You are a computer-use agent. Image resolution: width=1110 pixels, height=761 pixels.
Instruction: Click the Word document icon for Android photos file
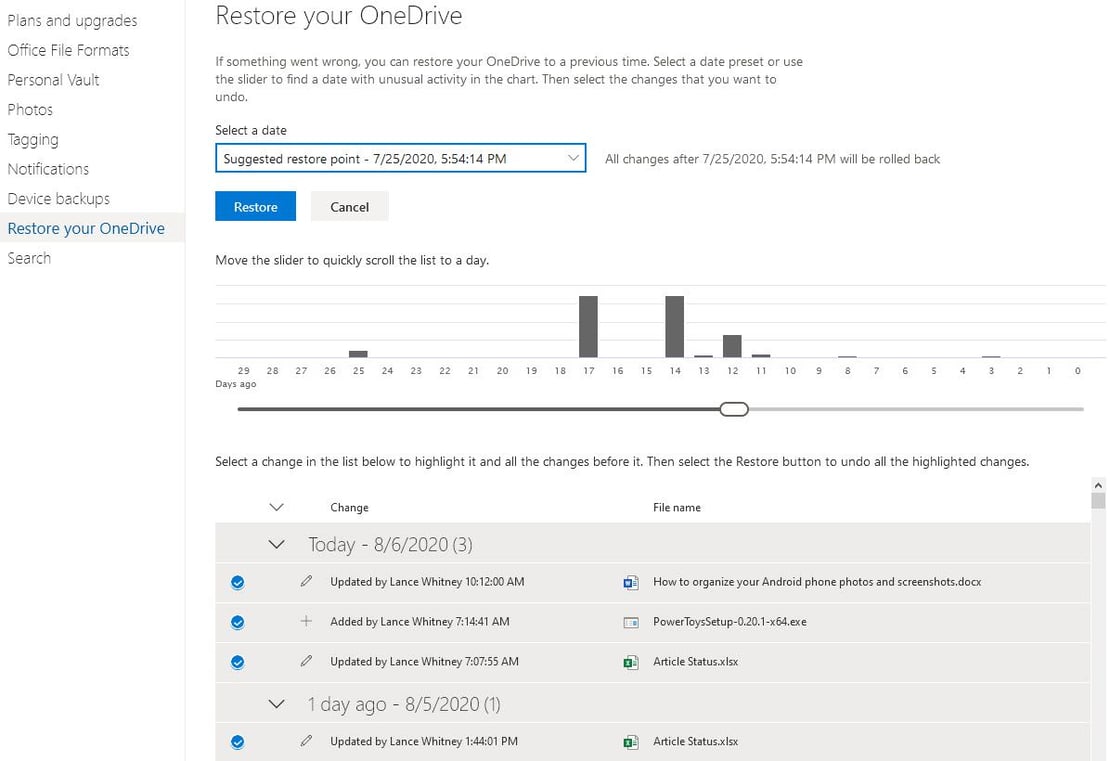click(630, 583)
